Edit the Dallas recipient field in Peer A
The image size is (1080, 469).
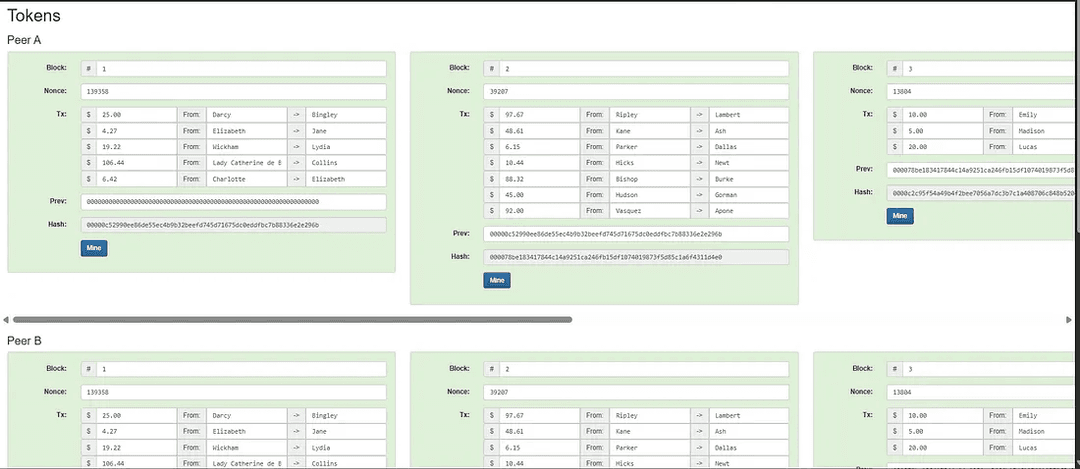coord(749,147)
